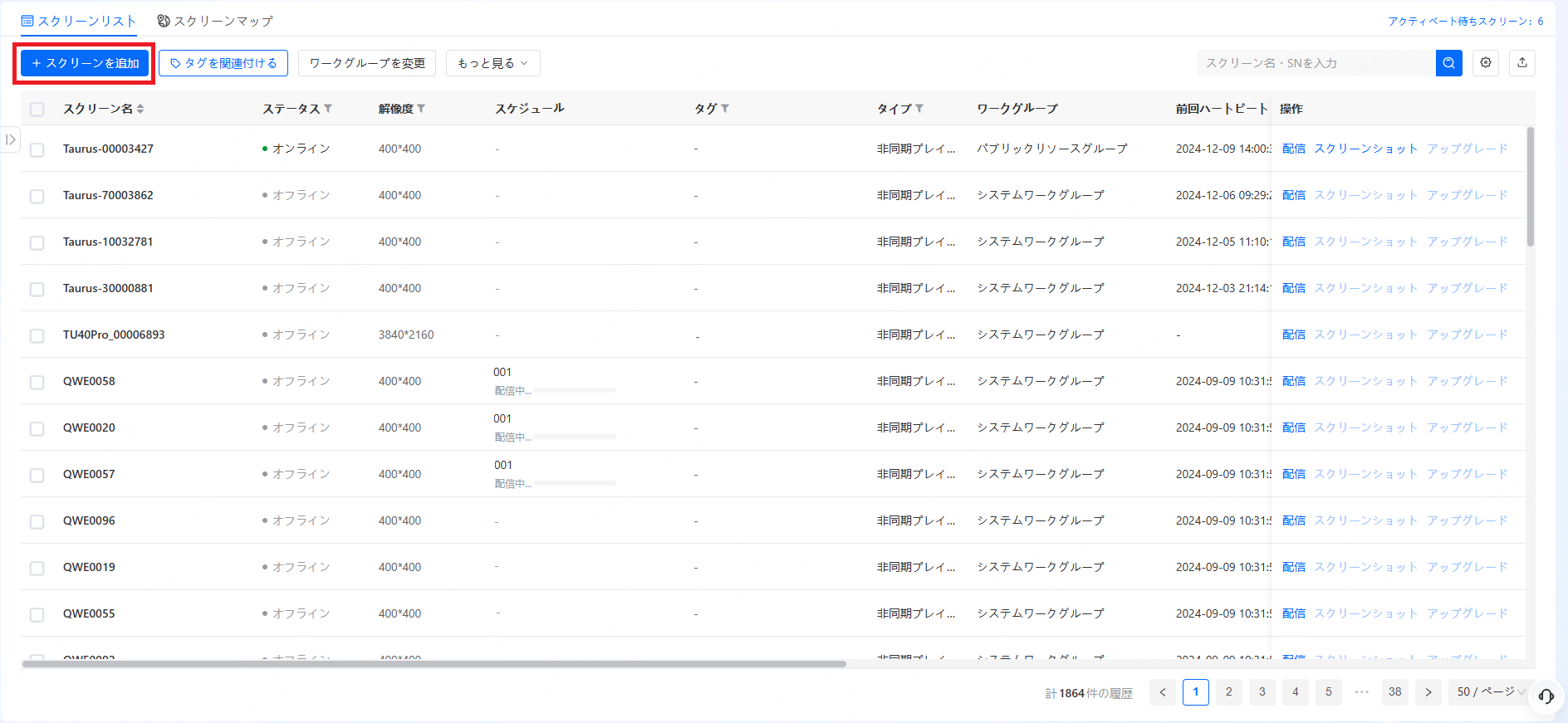Open the 50/ページ page size dropdown
Image resolution: width=1568 pixels, height=723 pixels.
[x=1490, y=691]
